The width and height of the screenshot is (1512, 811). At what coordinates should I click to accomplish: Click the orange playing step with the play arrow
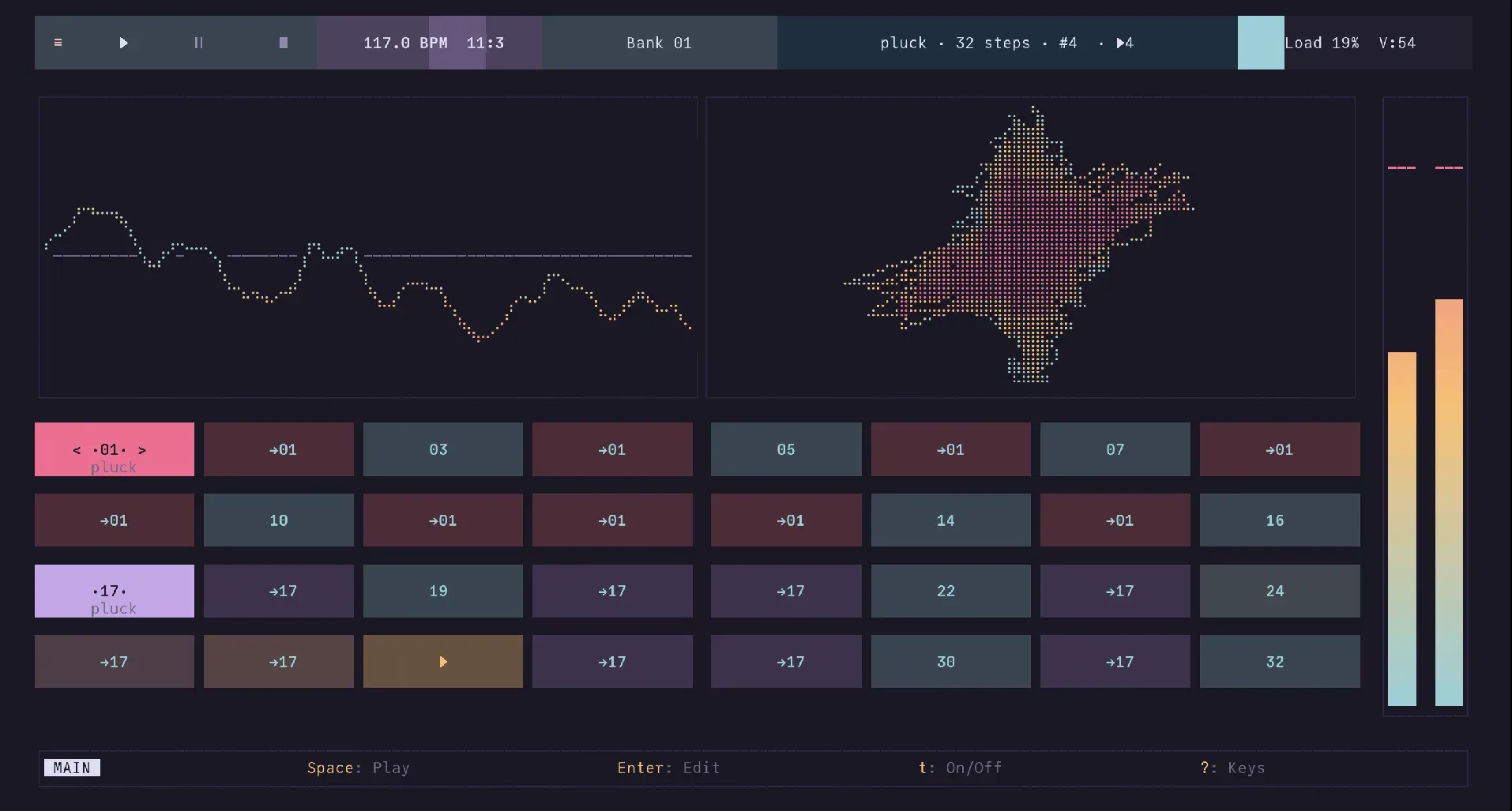(x=443, y=662)
